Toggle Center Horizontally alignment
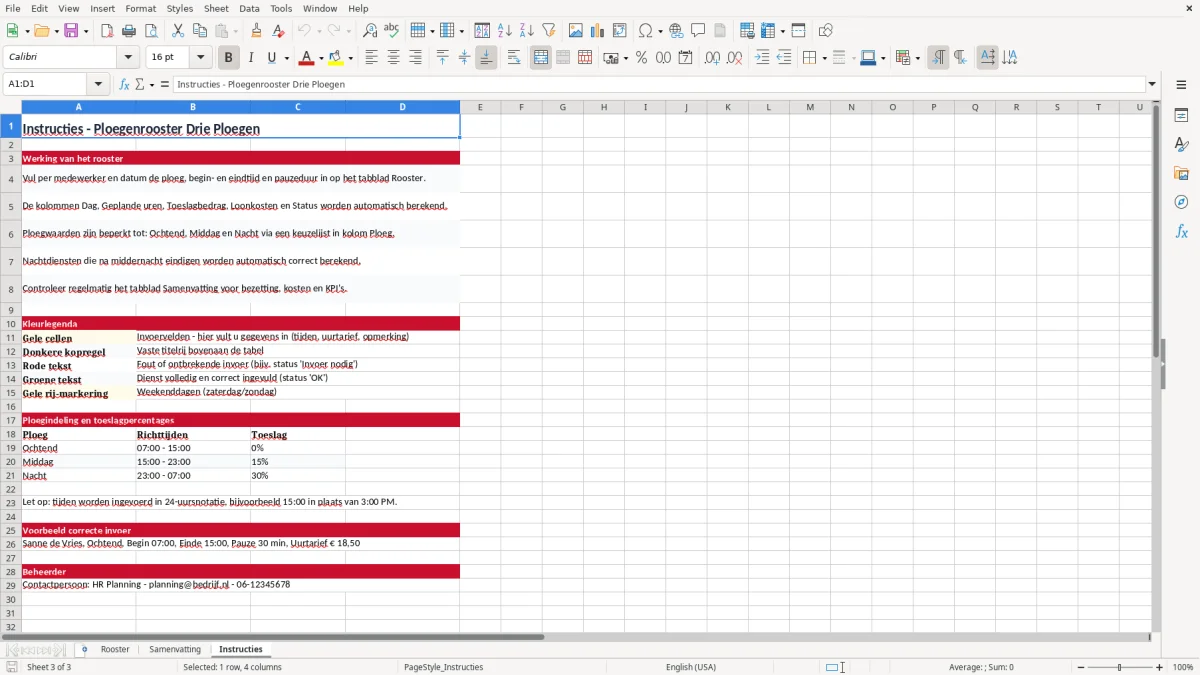This screenshot has height=675, width=1200. (394, 58)
